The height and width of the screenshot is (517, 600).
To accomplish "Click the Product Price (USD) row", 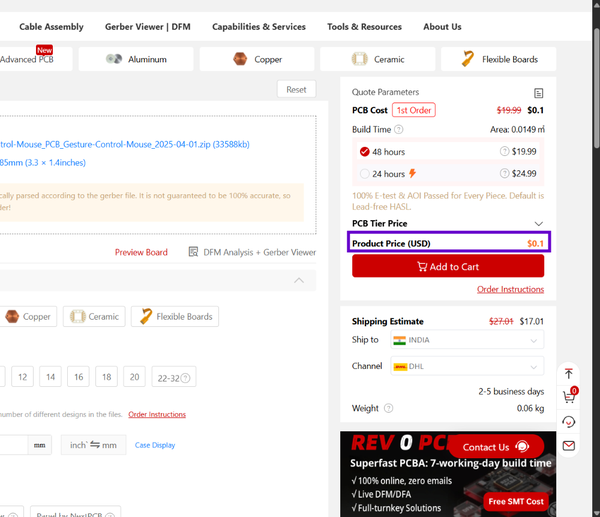I will tap(448, 243).
